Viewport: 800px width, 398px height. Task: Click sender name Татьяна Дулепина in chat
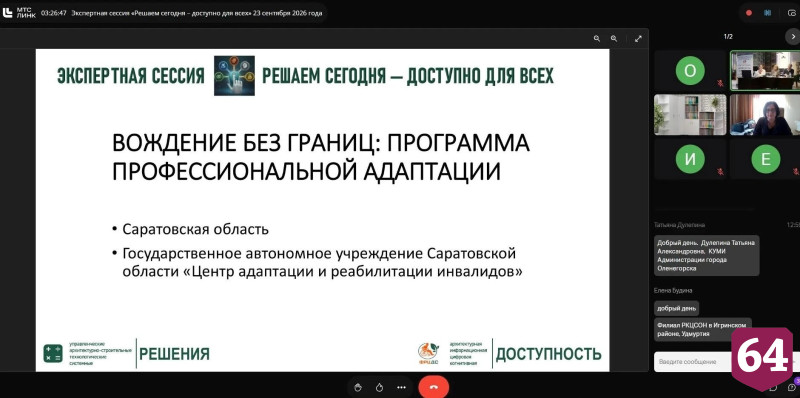pyautogui.click(x=680, y=225)
